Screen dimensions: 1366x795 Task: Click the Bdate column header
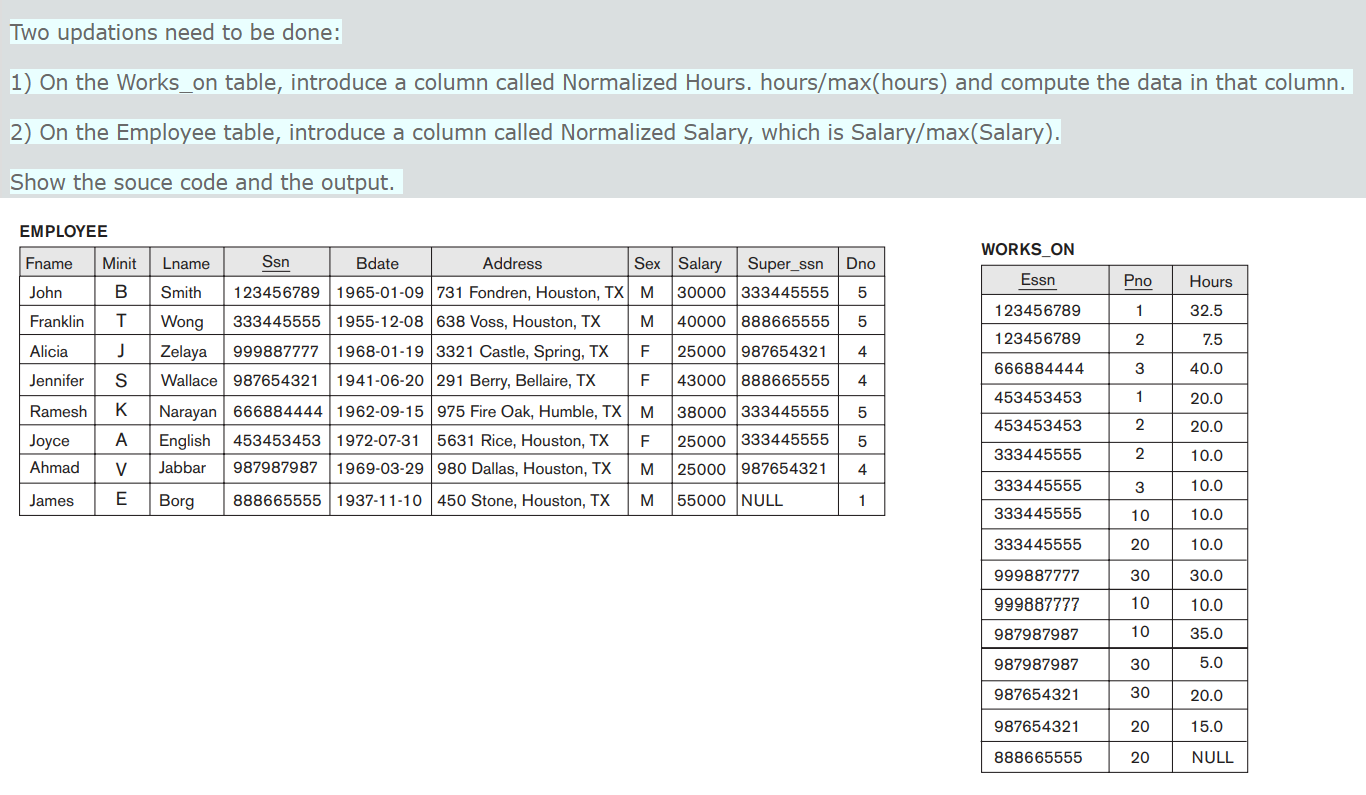pos(379,262)
